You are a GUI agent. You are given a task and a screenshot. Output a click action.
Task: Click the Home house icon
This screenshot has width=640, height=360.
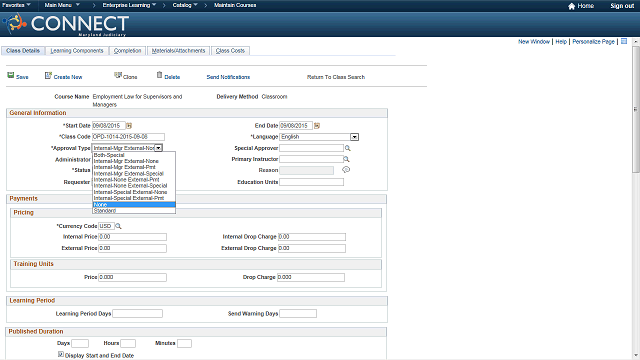(571, 6)
